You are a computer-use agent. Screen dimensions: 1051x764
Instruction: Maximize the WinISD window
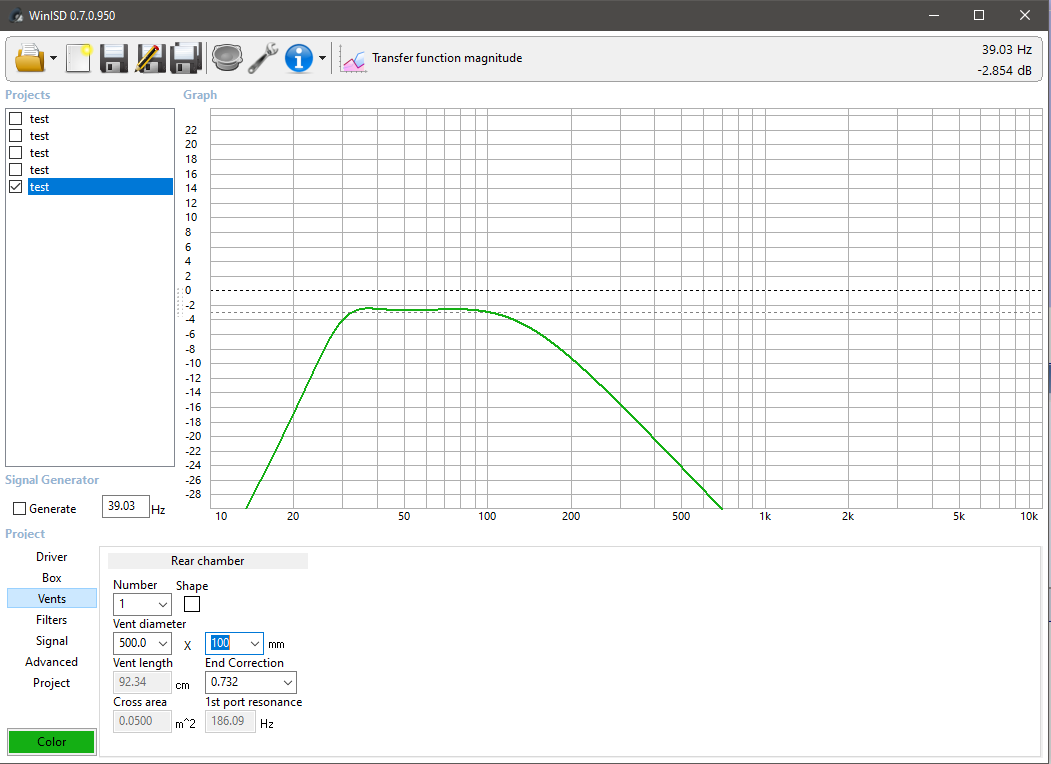[979, 15]
